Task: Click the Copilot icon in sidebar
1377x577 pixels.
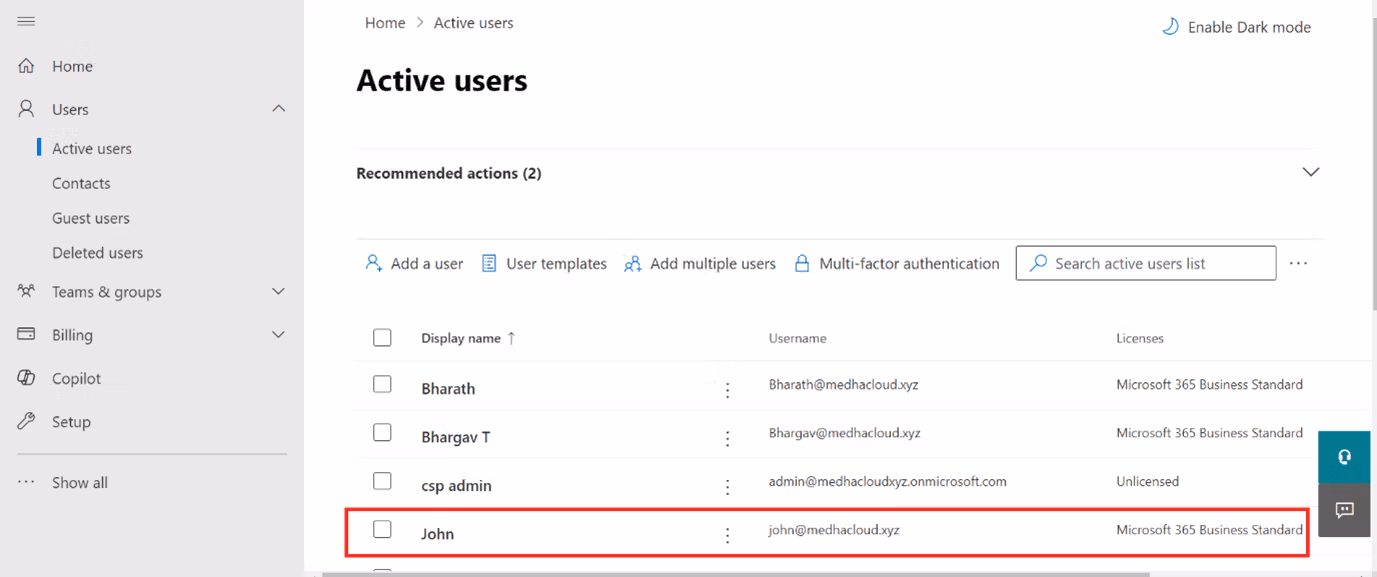Action: (27, 378)
